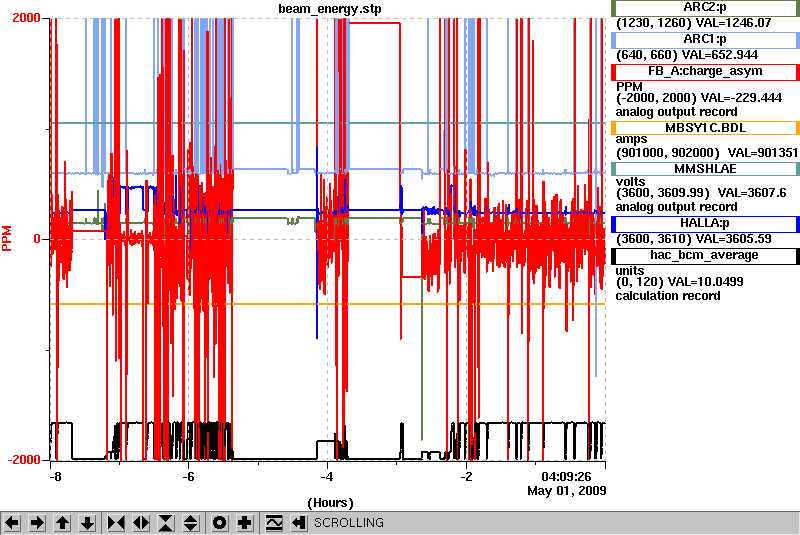Click the -4 hour tick on x-axis
The width and height of the screenshot is (800, 535).
[x=327, y=477]
